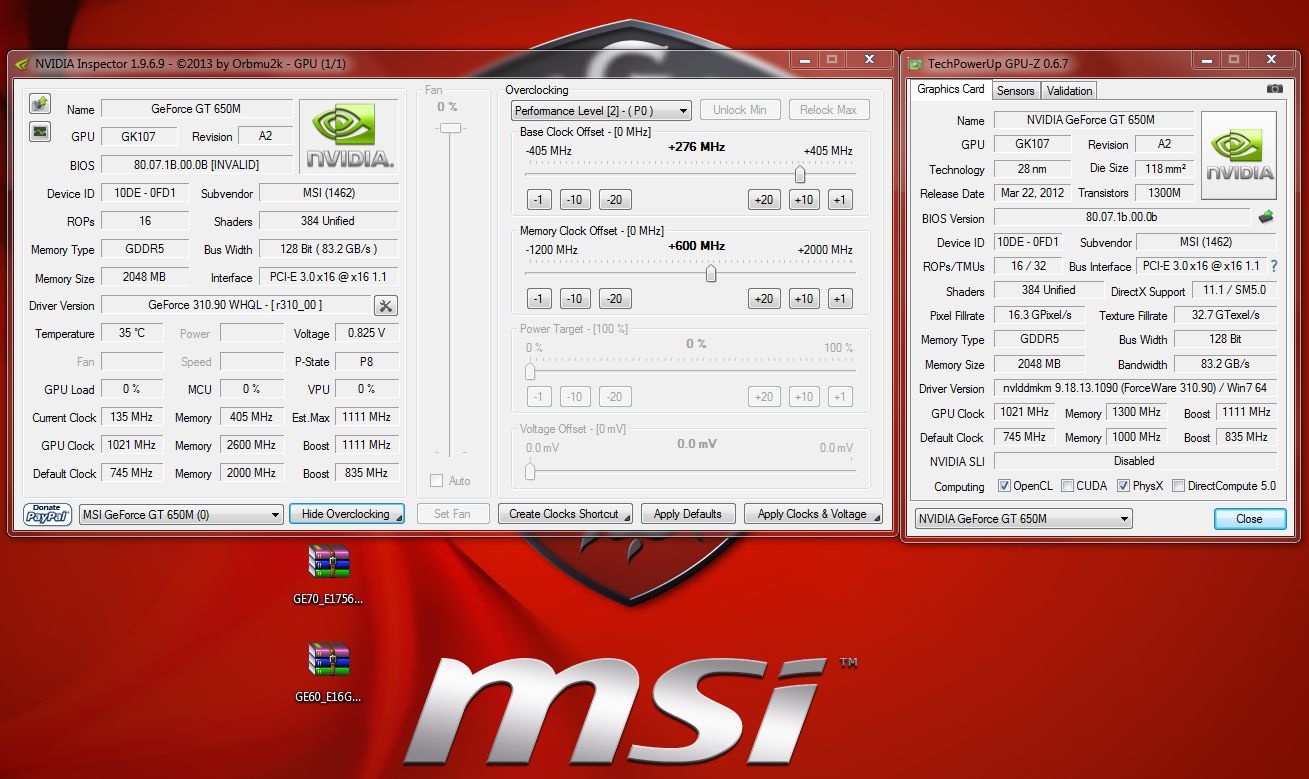Click the Texture Fillrate value 32.7 GTexel/s

(1225, 315)
